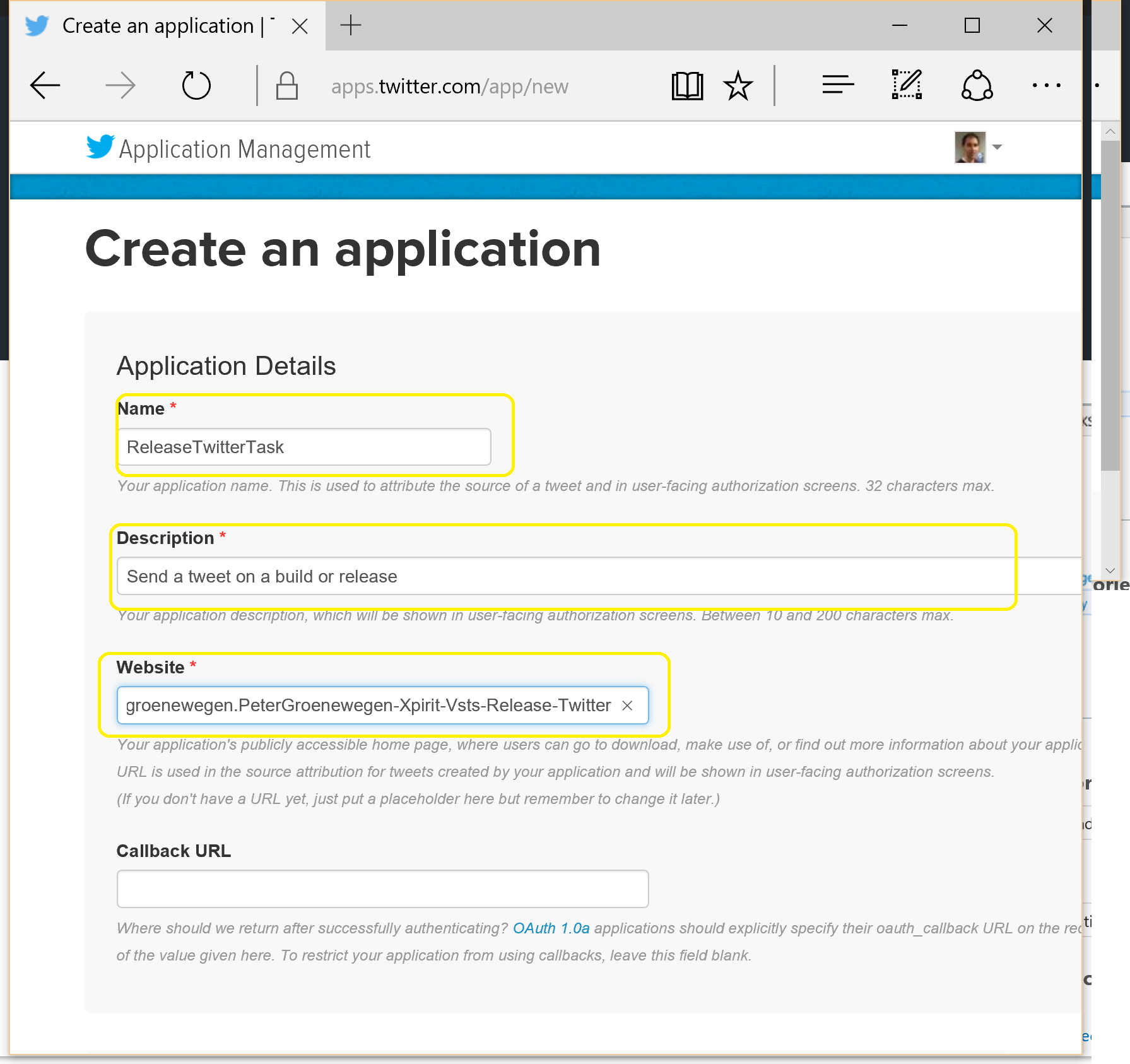The height and width of the screenshot is (1064, 1130).
Task: Clear the Website field with the X
Action: (x=627, y=706)
